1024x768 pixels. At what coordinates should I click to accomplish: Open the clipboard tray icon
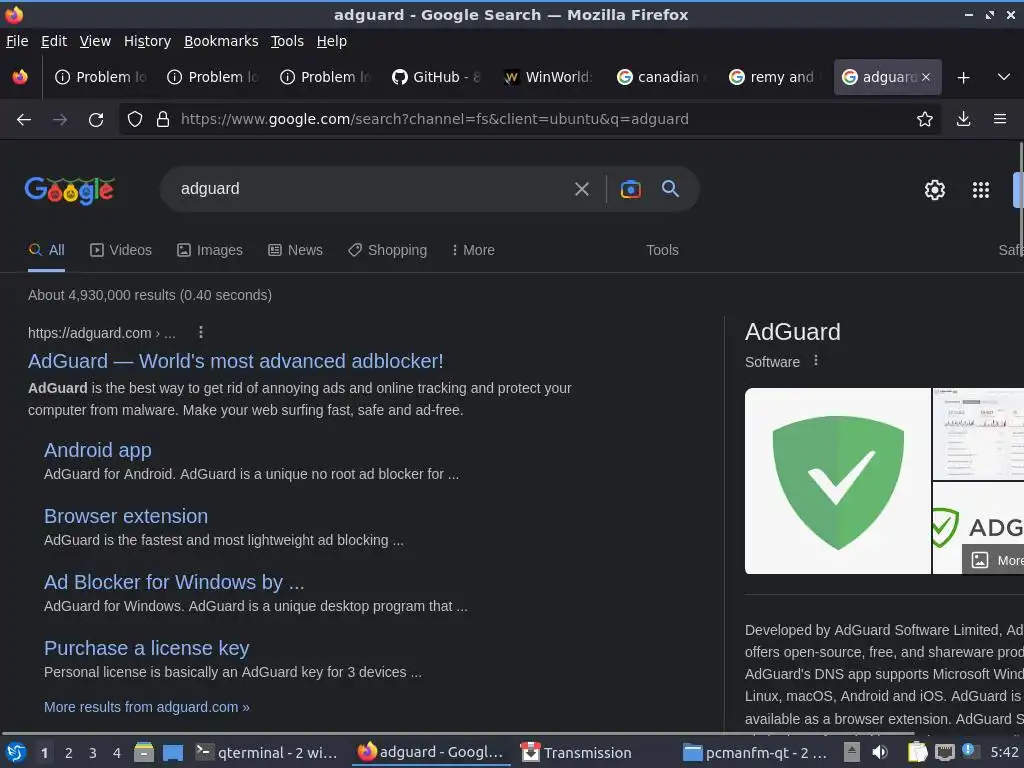click(918, 752)
